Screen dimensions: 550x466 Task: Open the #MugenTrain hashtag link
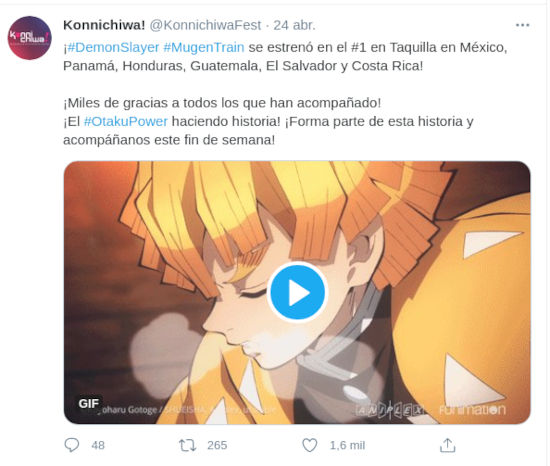[x=204, y=47]
